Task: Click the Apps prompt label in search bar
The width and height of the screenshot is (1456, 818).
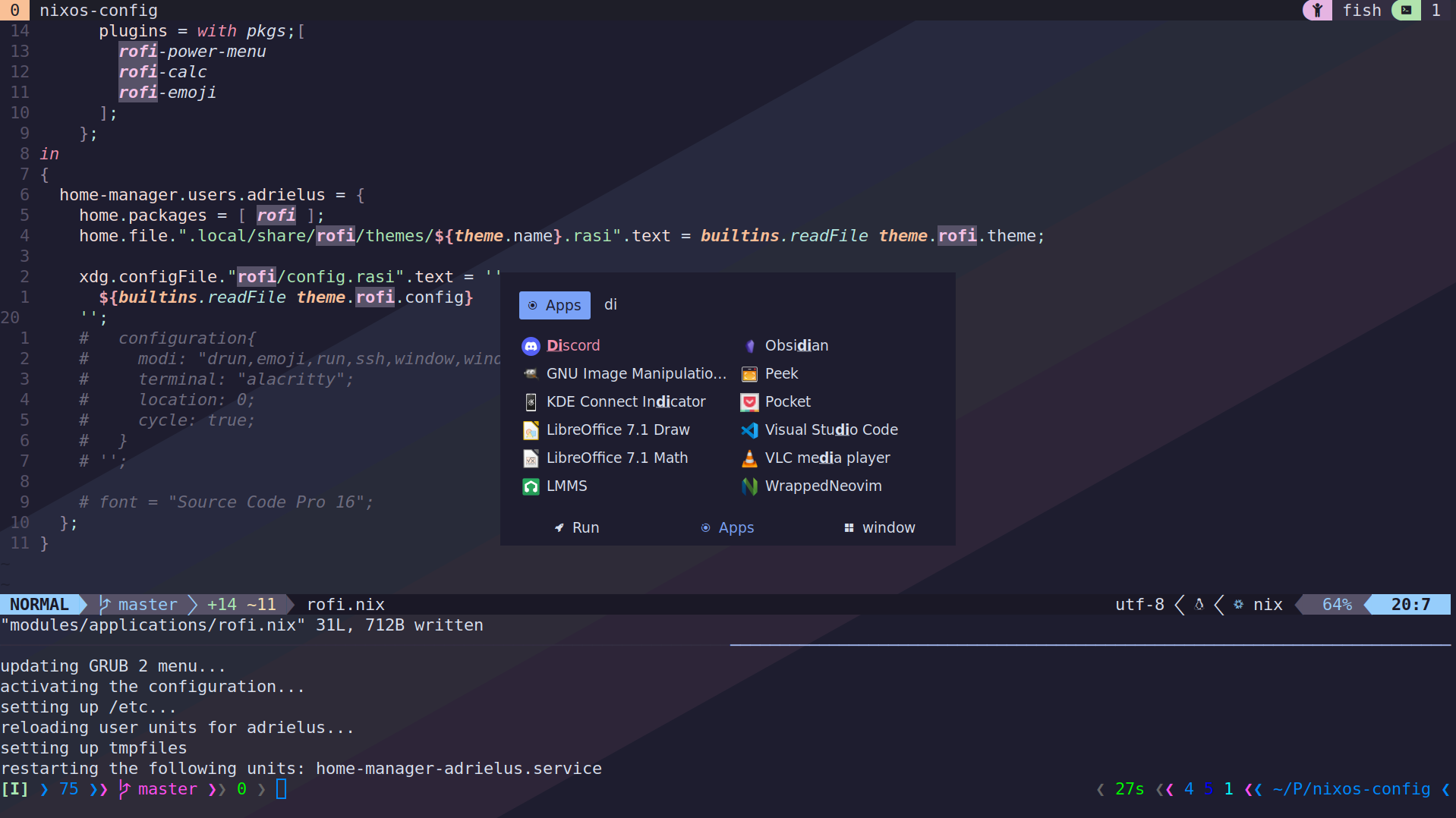Action: 555,305
